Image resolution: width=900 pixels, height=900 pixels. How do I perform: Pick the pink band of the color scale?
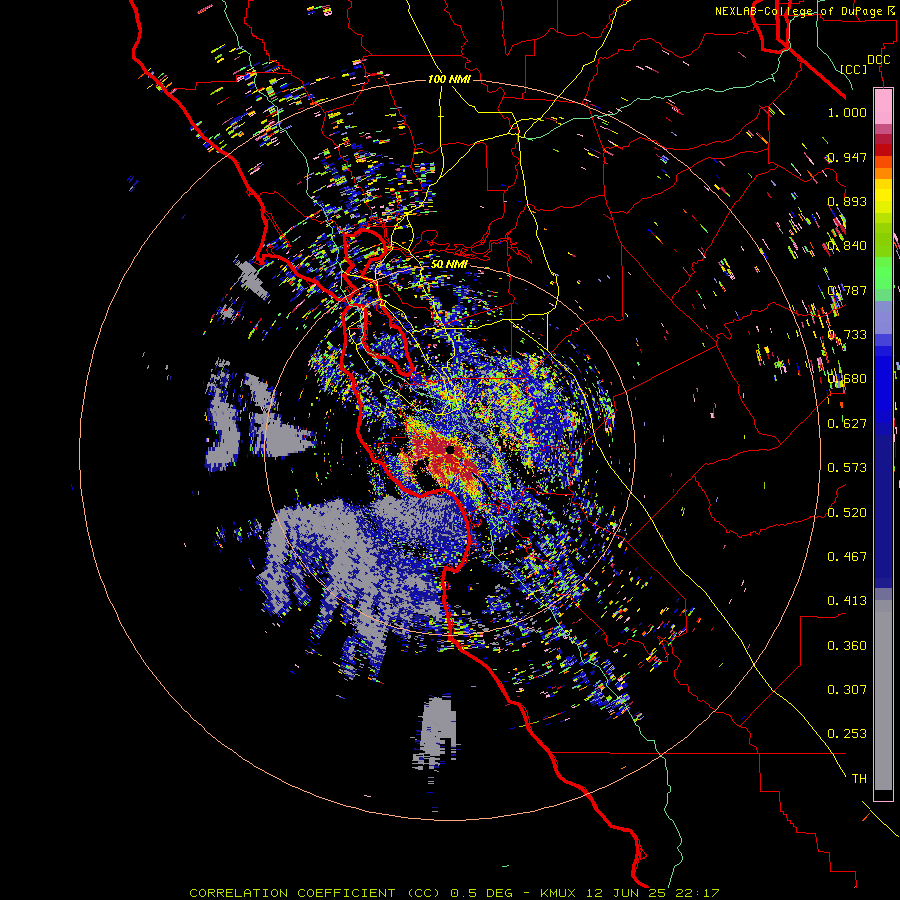click(883, 107)
